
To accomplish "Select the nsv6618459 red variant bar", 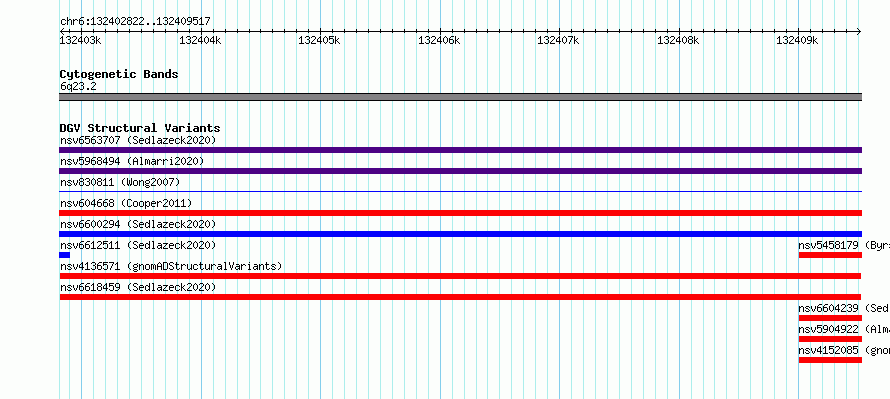I will [x=460, y=297].
